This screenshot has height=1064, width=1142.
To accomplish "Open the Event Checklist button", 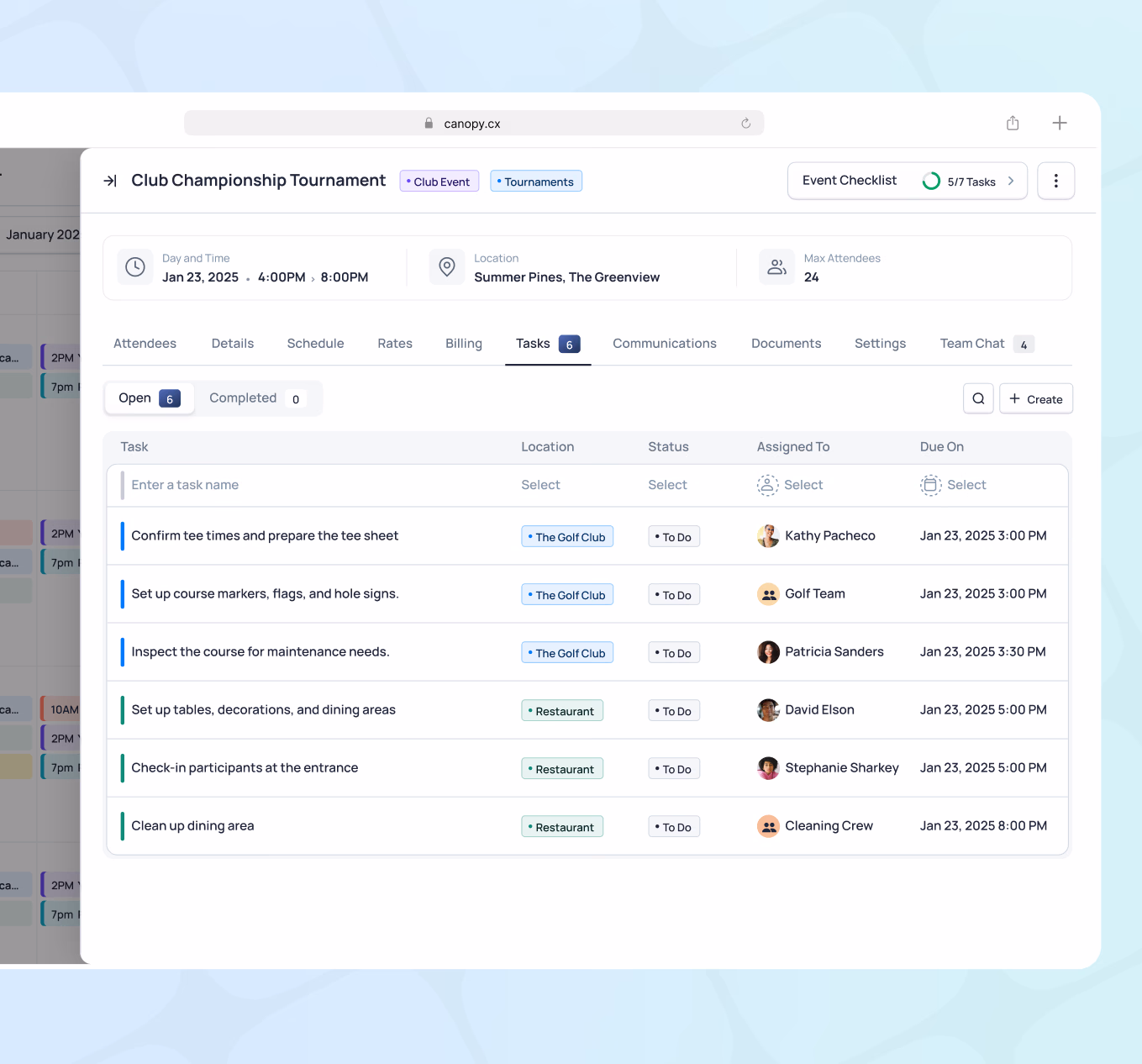I will pyautogui.click(x=908, y=181).
